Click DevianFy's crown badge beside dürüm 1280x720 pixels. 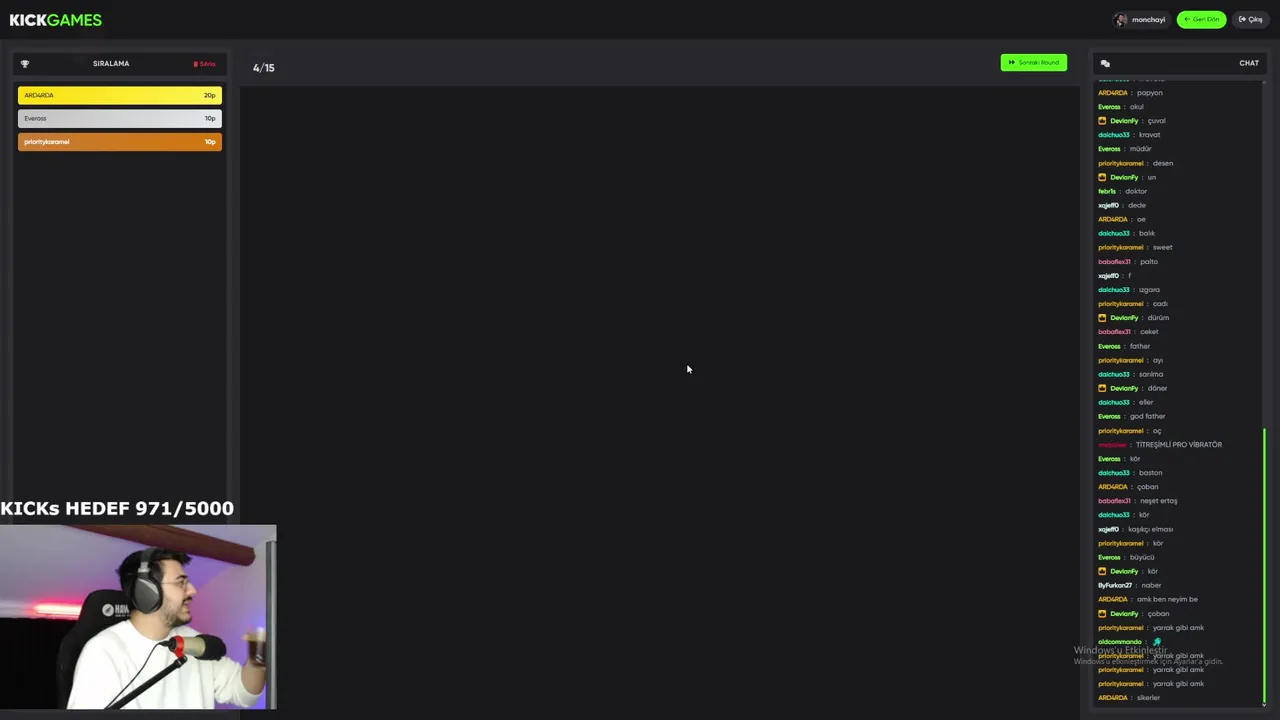pos(1103,318)
